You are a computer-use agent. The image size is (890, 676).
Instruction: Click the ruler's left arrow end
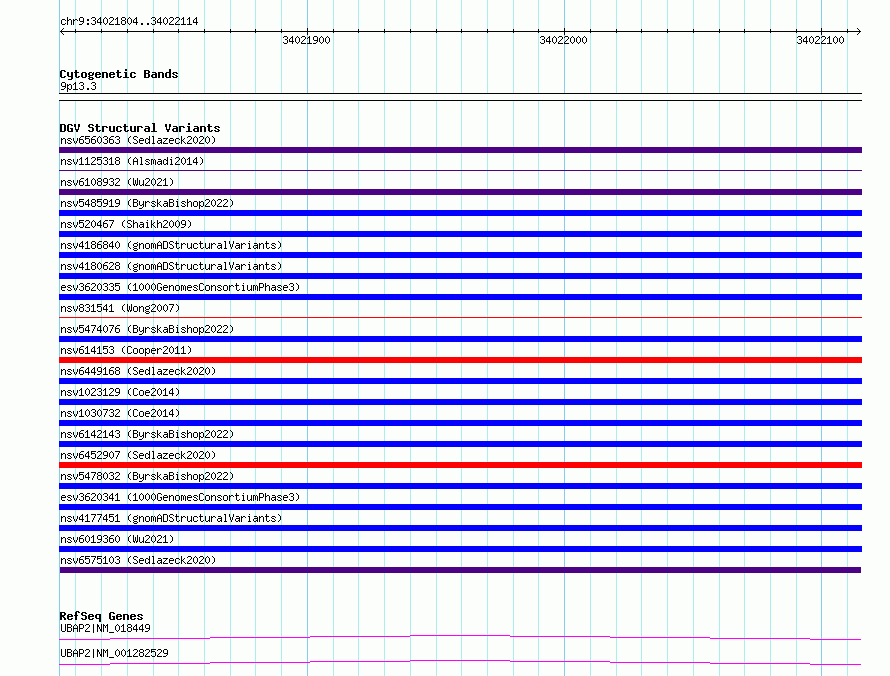pyautogui.click(x=62, y=32)
